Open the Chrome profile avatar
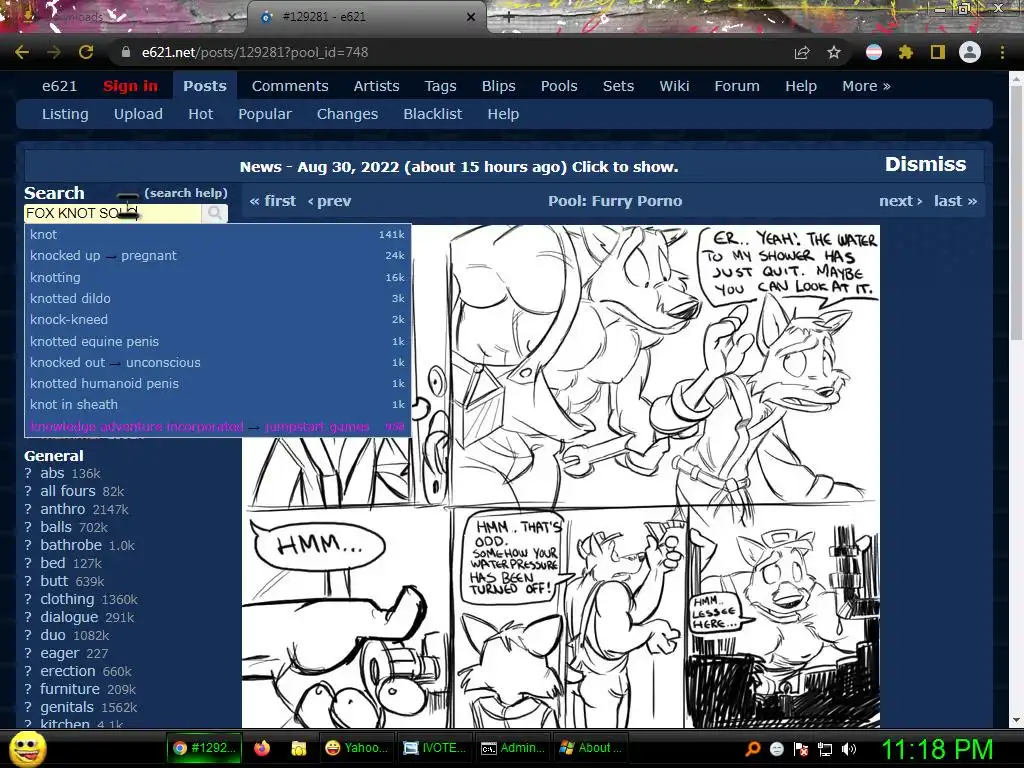The height and width of the screenshot is (768, 1024). click(x=970, y=52)
